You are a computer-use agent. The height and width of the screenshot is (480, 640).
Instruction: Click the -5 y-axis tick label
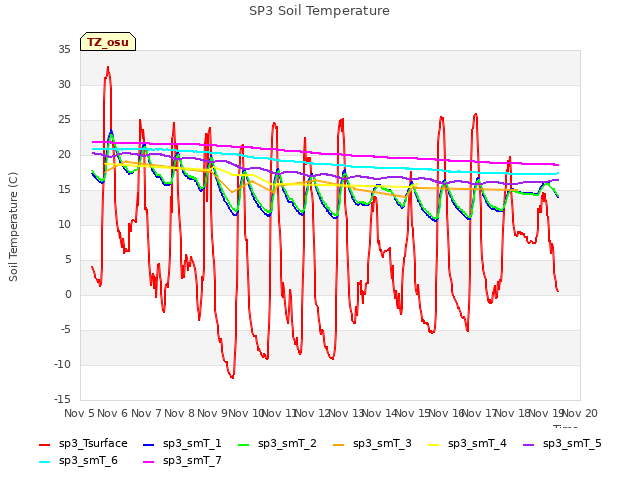point(65,329)
